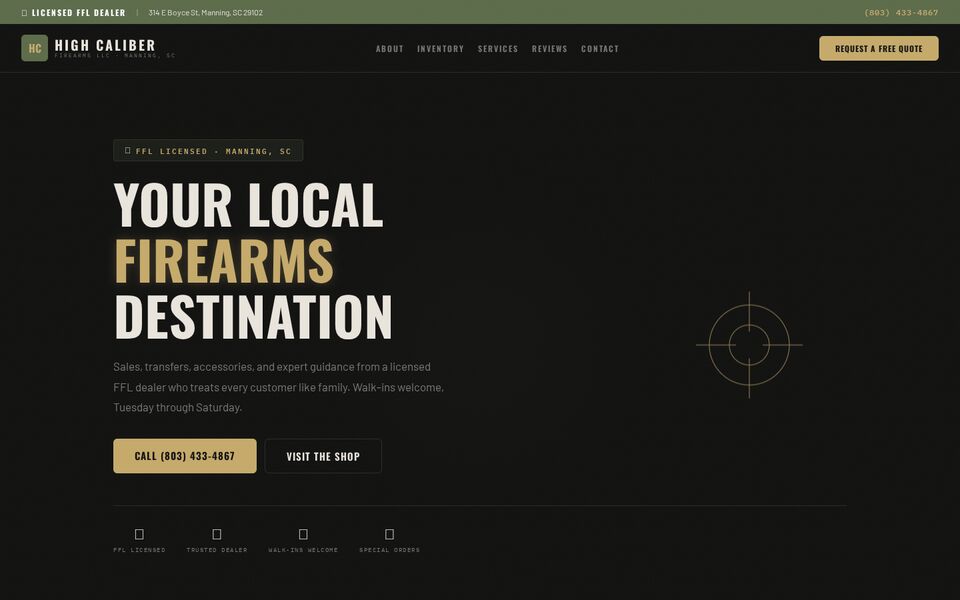Viewport: 960px width, 600px height.
Task: Click the icon above Trusted Dealer
Action: [217, 534]
